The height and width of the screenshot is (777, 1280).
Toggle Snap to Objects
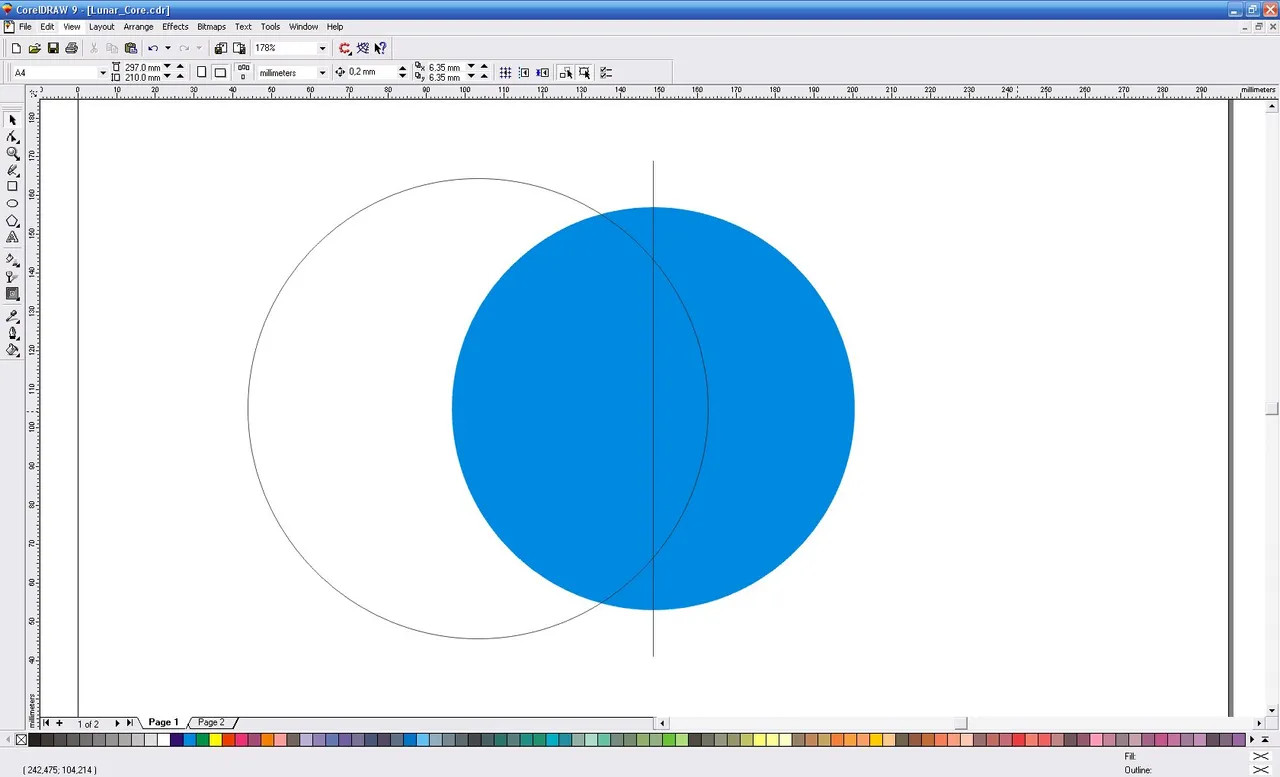coord(543,73)
